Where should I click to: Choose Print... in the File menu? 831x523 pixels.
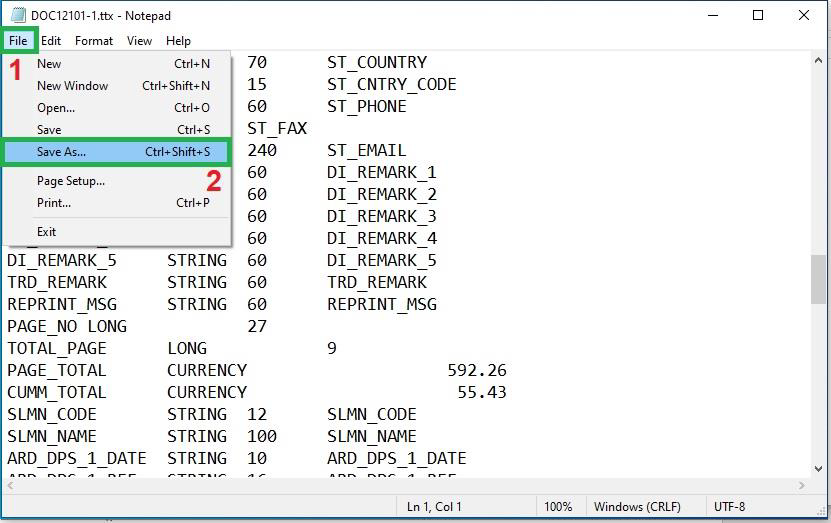pos(54,203)
